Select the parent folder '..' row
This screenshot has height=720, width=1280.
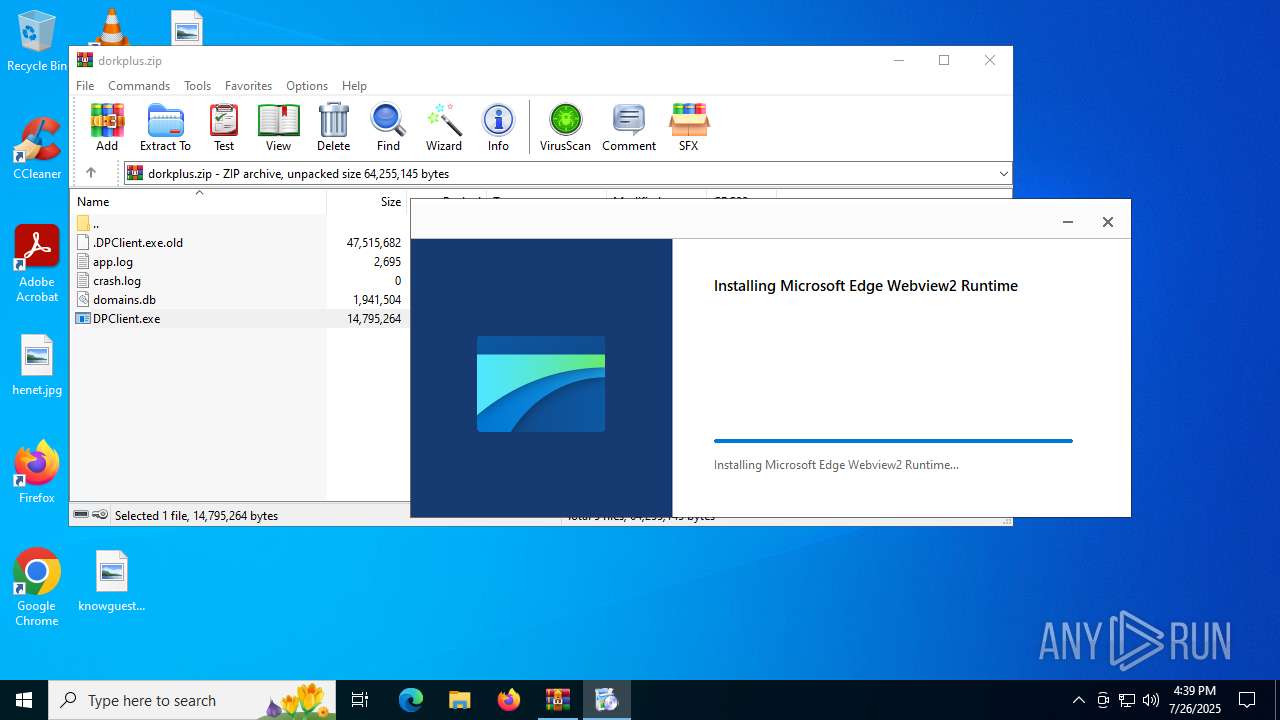[x=238, y=223]
